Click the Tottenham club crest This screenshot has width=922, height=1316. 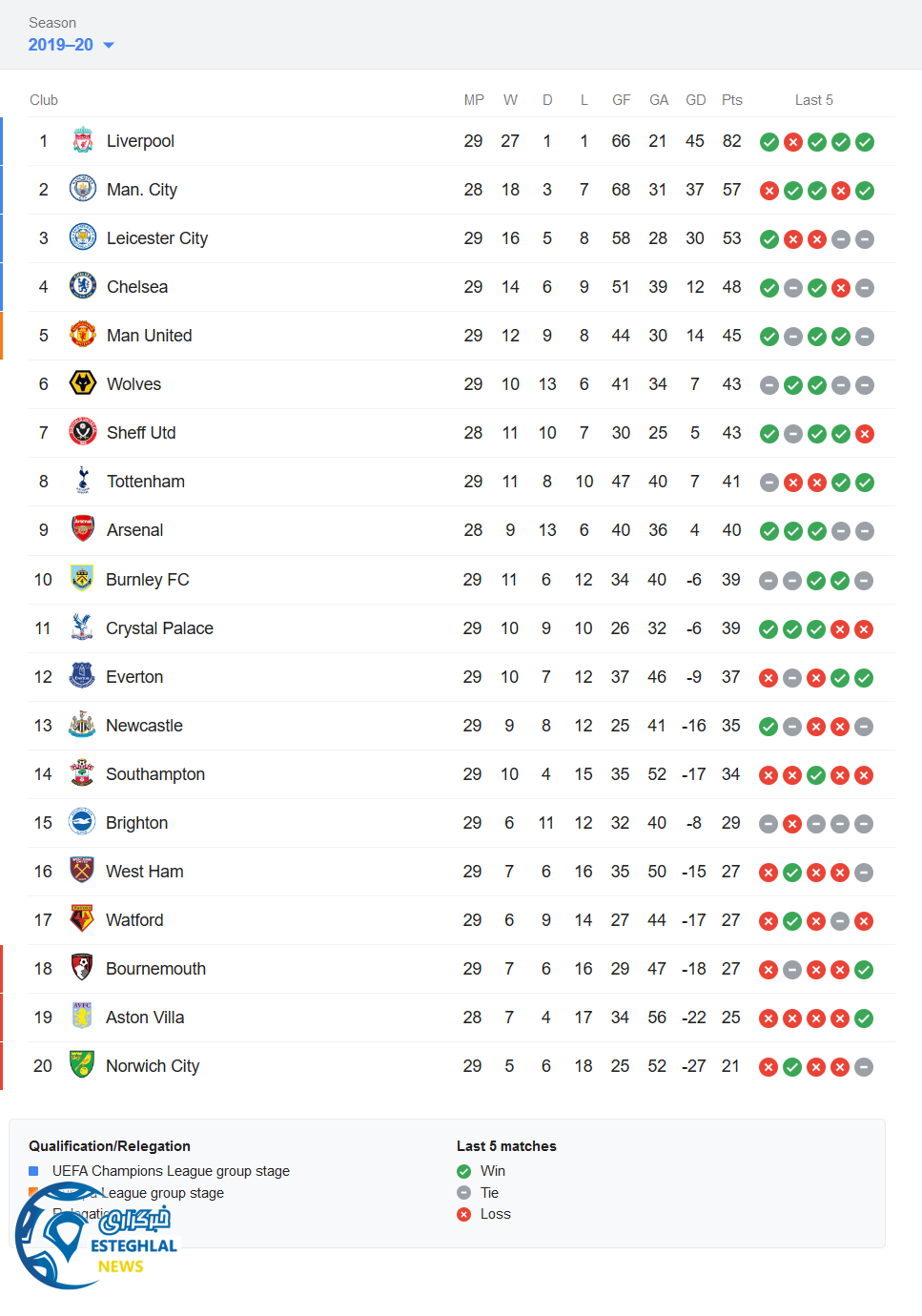click(83, 481)
